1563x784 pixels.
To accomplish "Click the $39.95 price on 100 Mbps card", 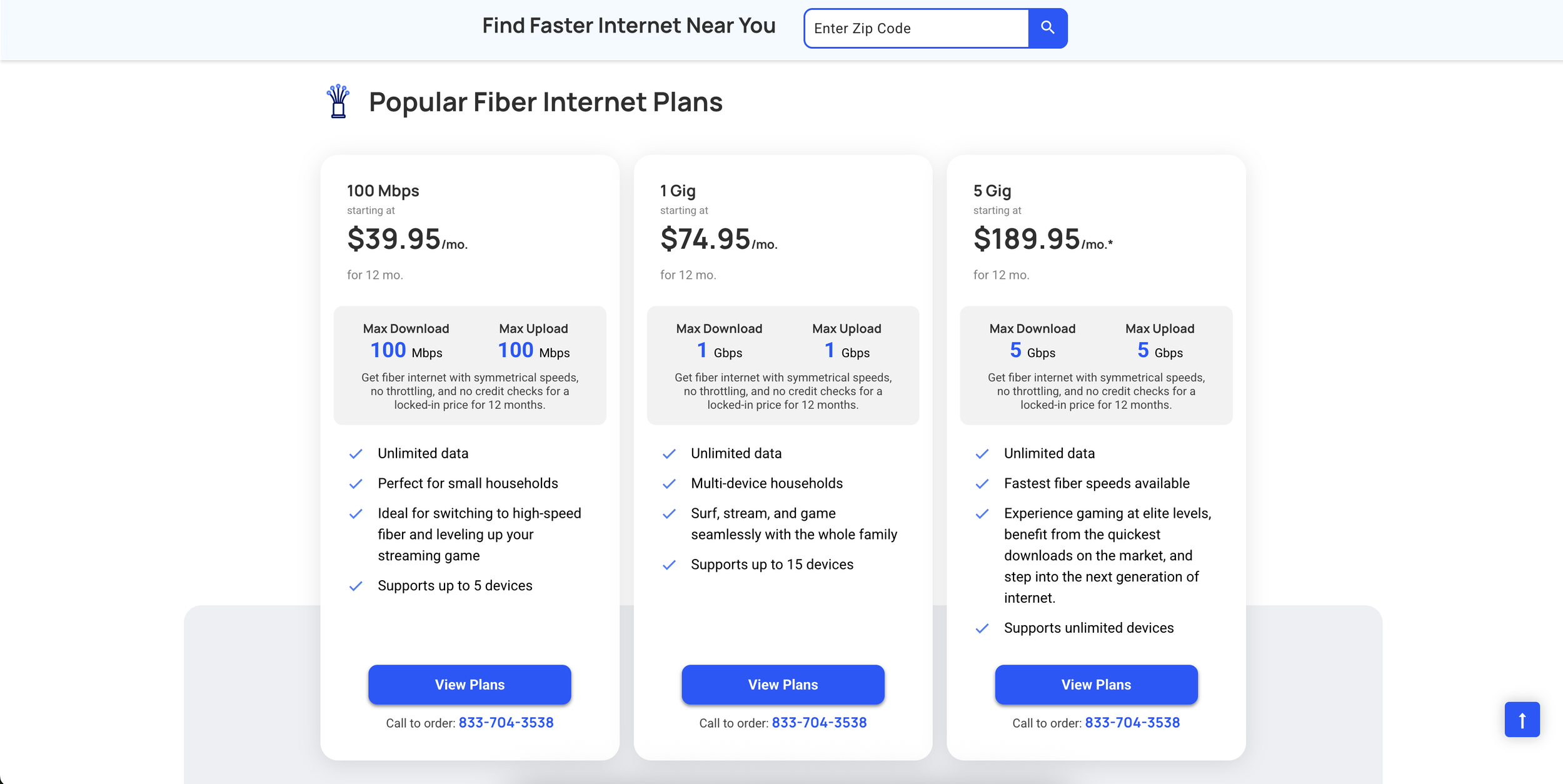I will pos(394,239).
